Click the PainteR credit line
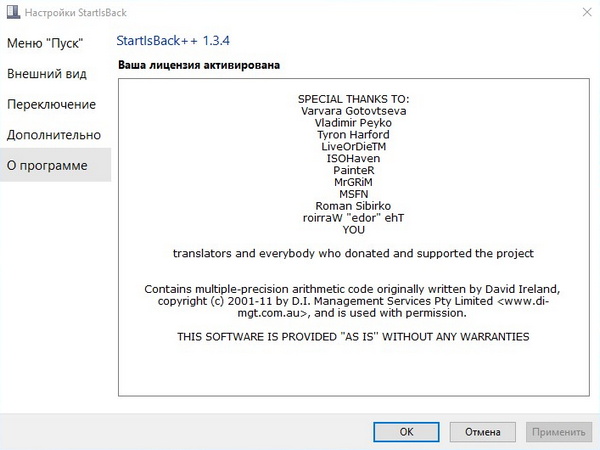The width and height of the screenshot is (600, 450). coord(354,170)
